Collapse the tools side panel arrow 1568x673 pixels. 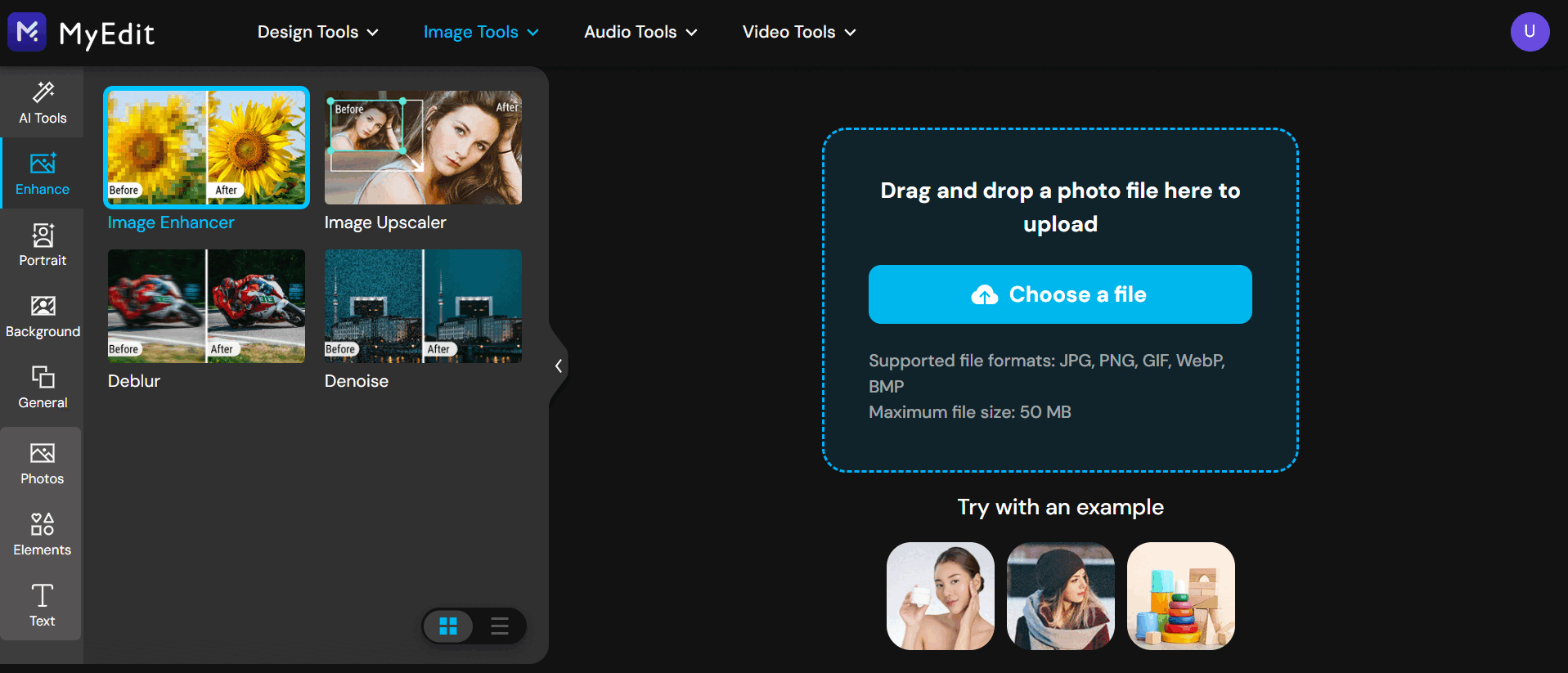pos(558,366)
